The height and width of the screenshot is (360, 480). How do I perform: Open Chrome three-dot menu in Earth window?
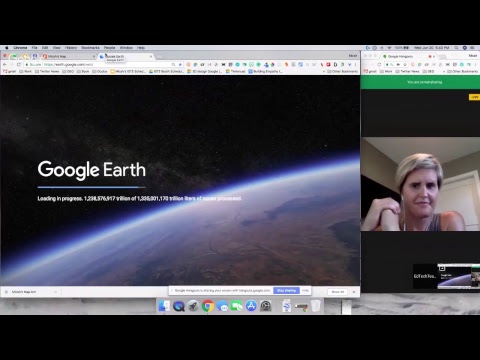(356, 64)
